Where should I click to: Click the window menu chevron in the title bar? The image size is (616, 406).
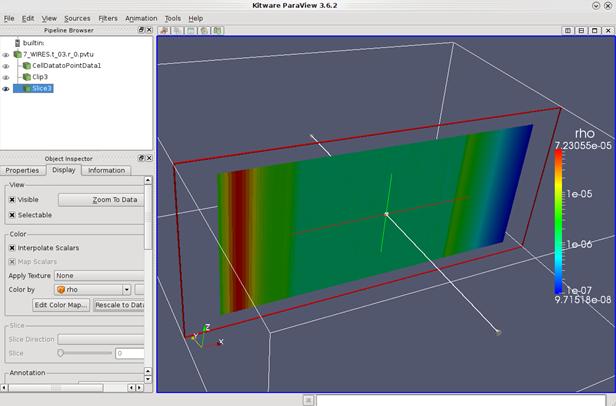(596, 6)
